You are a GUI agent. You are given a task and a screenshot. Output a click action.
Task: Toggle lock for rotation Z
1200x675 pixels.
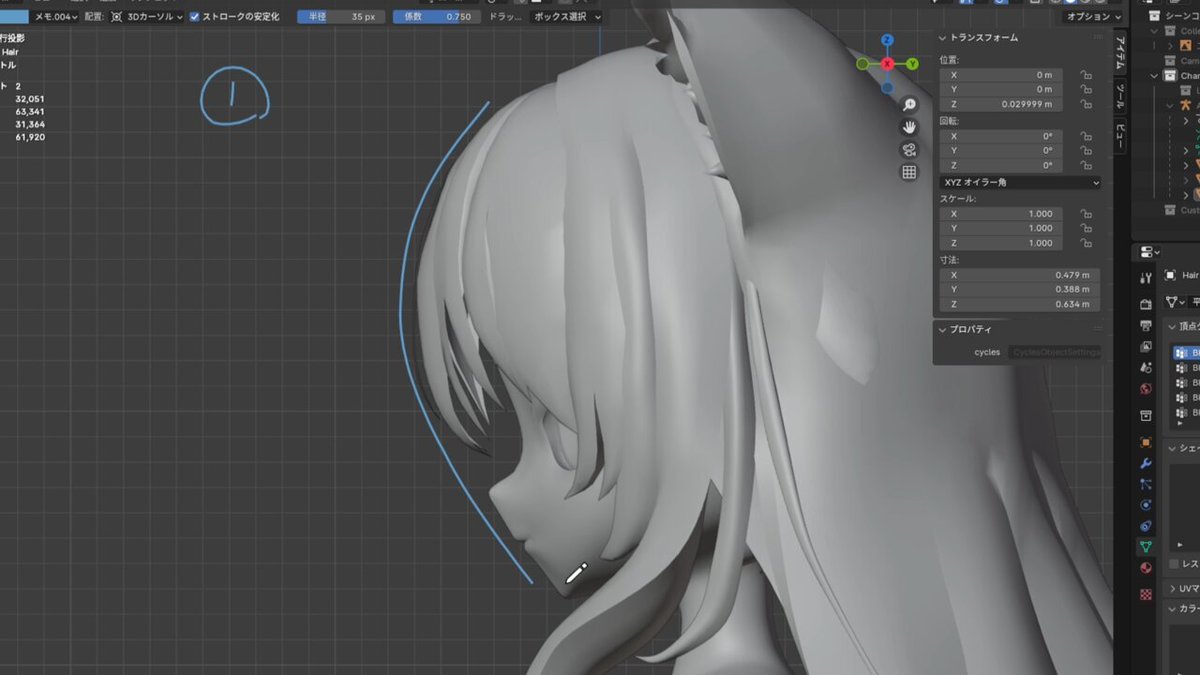click(x=1086, y=165)
